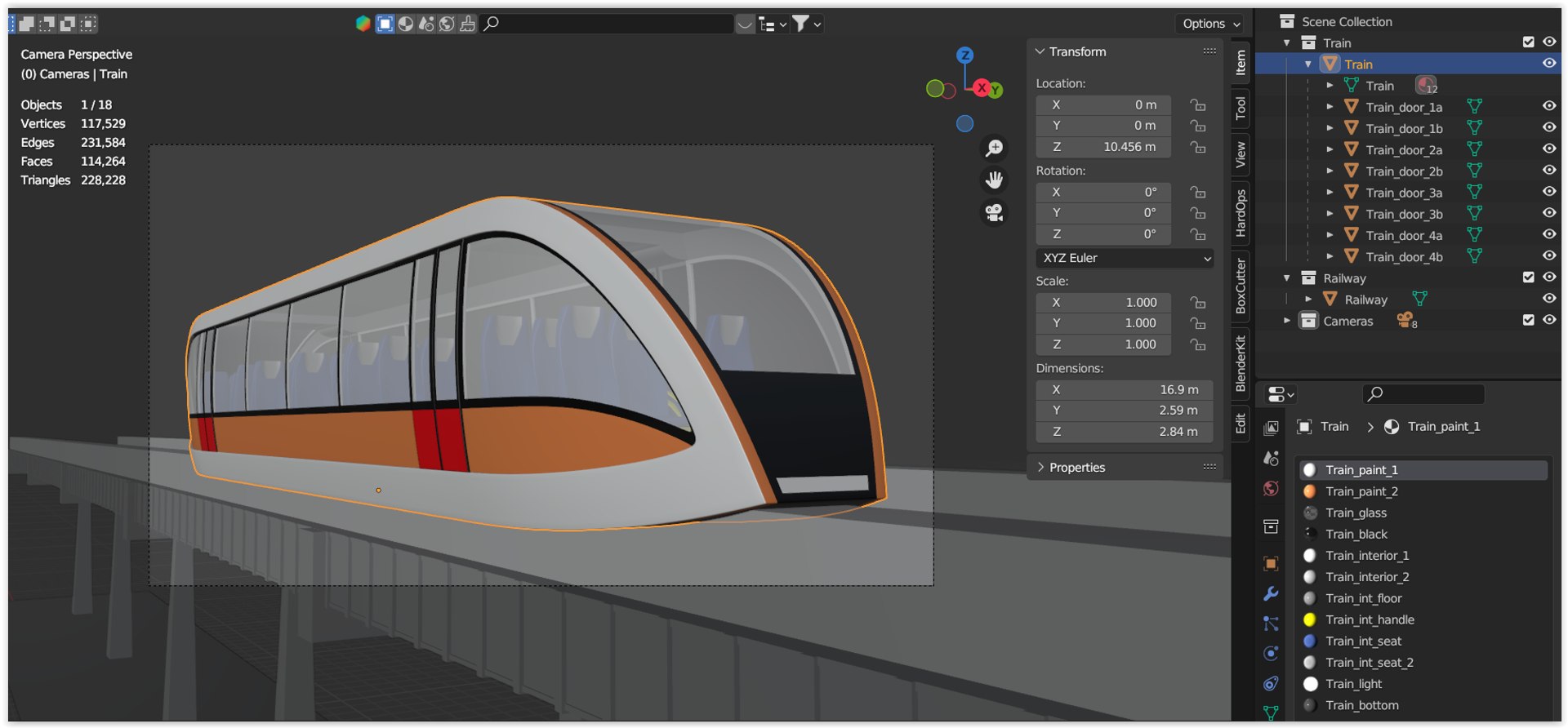Open the HardOps sidebar tab
The height and width of the screenshot is (728, 1568).
pyautogui.click(x=1241, y=213)
